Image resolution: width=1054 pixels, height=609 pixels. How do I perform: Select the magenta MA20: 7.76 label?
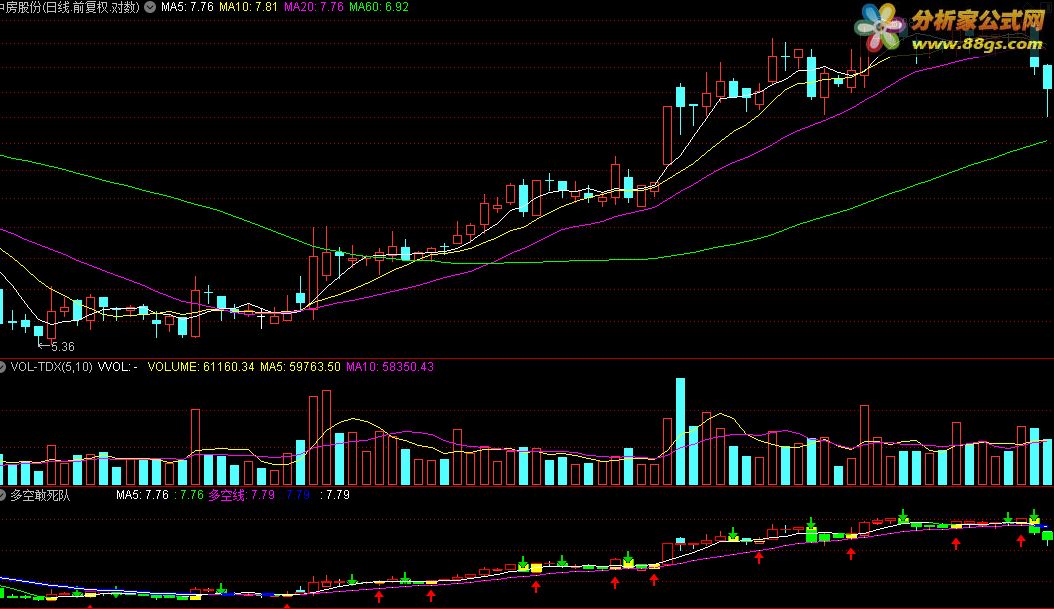tap(313, 7)
